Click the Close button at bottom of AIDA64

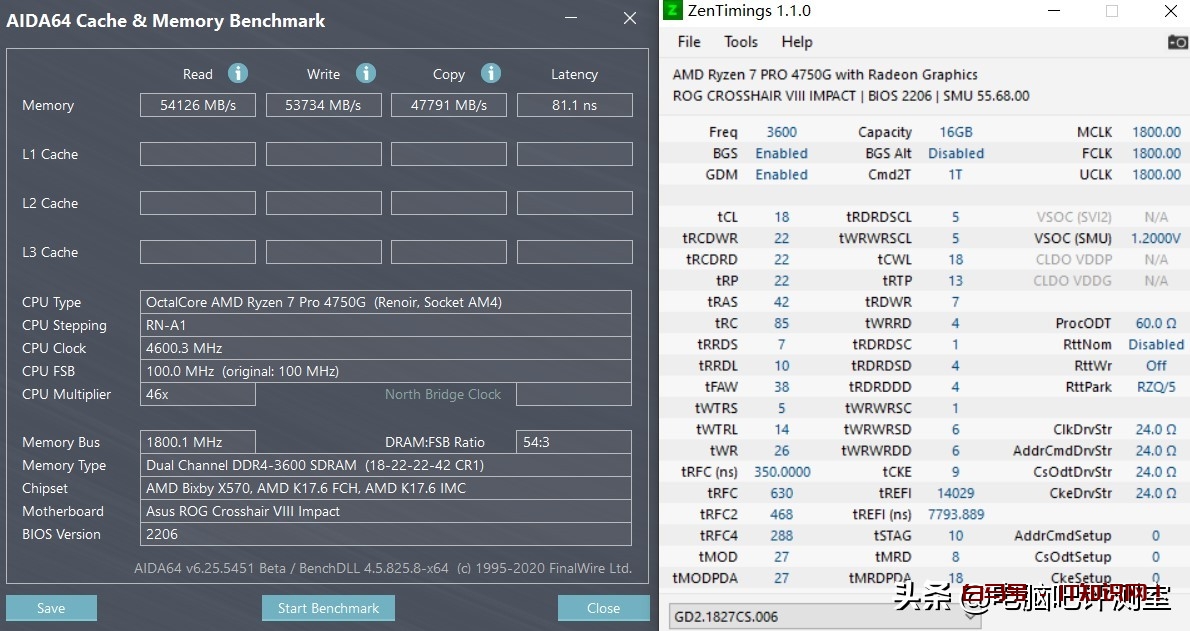(603, 608)
